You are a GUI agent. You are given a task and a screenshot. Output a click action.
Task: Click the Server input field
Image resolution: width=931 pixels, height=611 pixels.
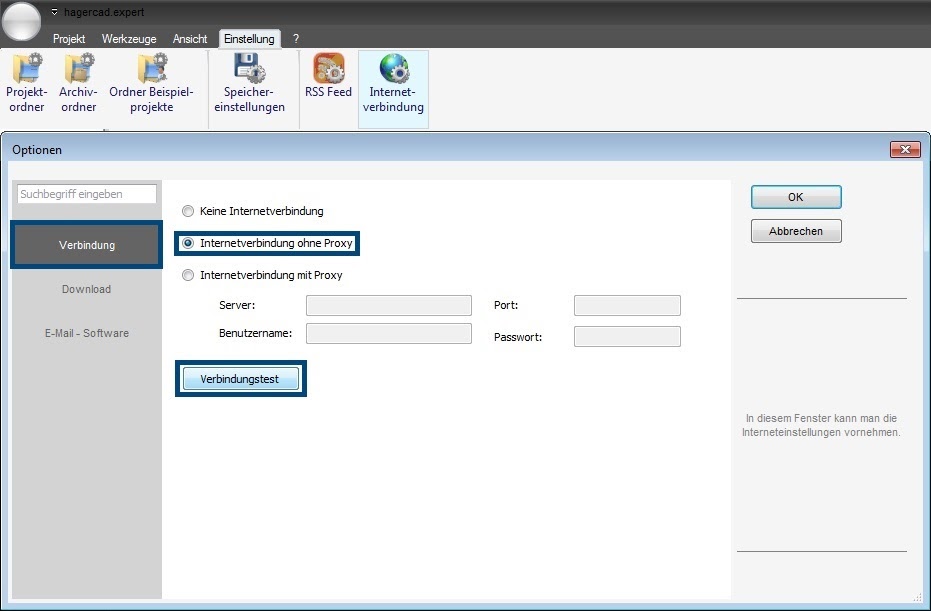pyautogui.click(x=389, y=305)
